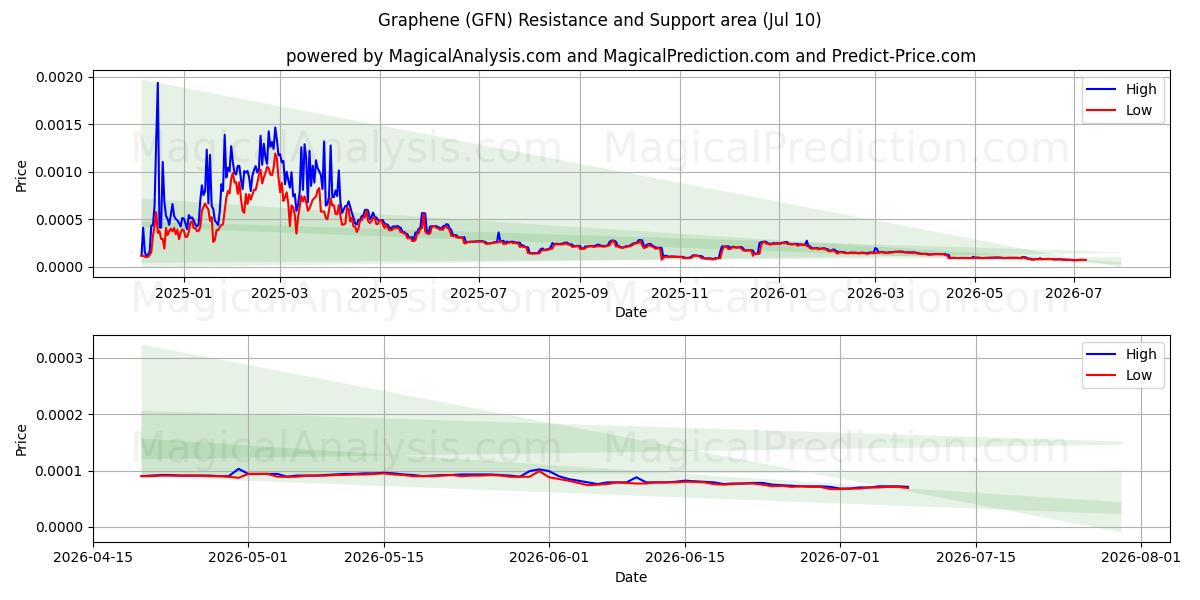This screenshot has width=1200, height=600.
Task: Click the top chart's 'Date' axis label
Action: coord(631,312)
